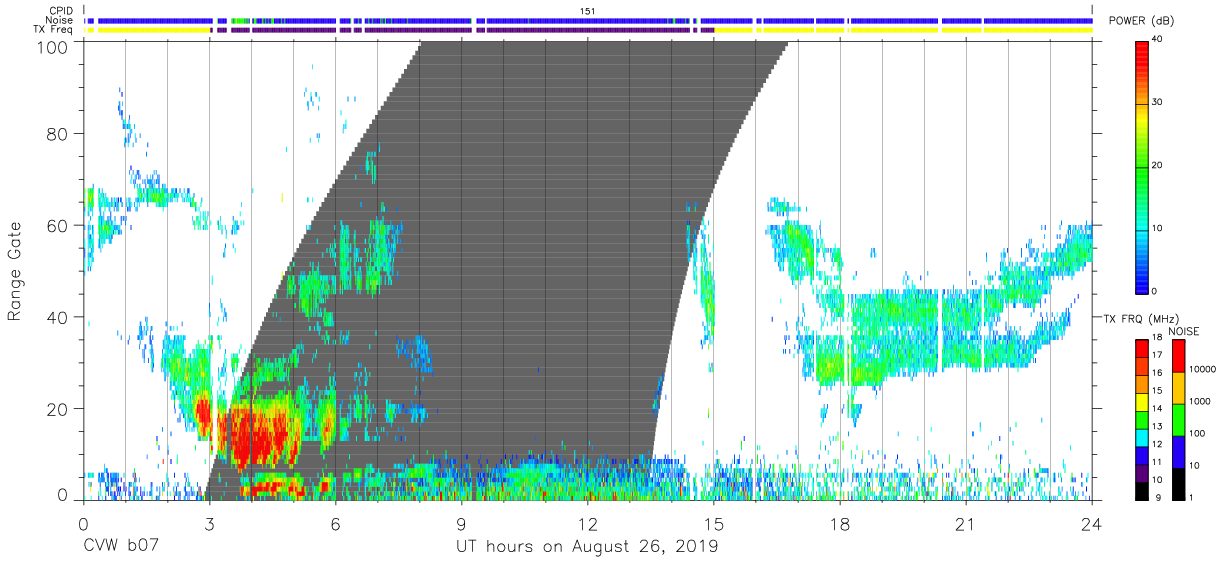Click the red swatch of the TX frequency legend
This screenshot has width=1228, height=567.
click(1144, 347)
